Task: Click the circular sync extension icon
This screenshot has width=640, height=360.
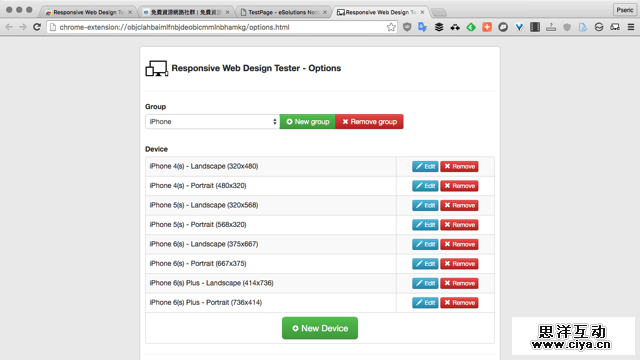Action: [599, 27]
